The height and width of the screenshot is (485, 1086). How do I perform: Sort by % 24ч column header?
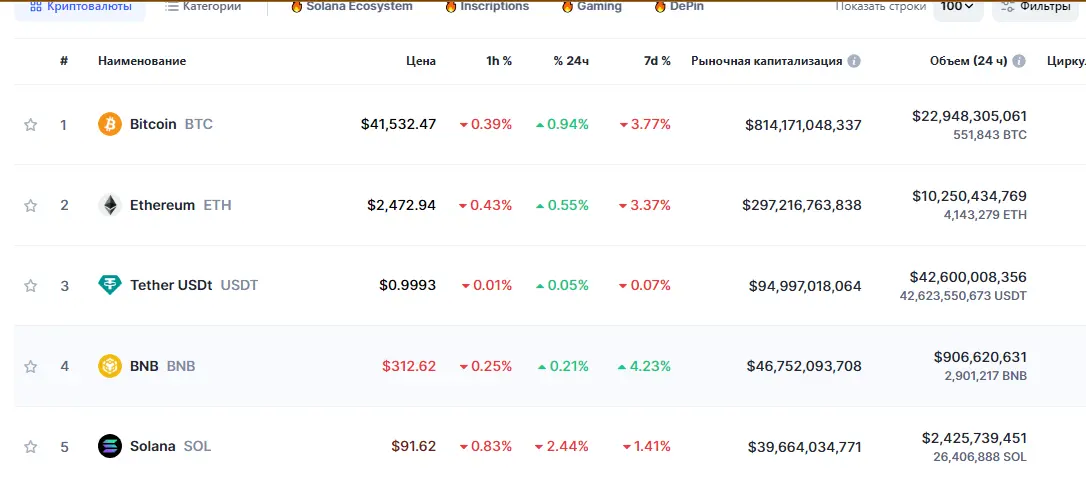click(x=571, y=61)
